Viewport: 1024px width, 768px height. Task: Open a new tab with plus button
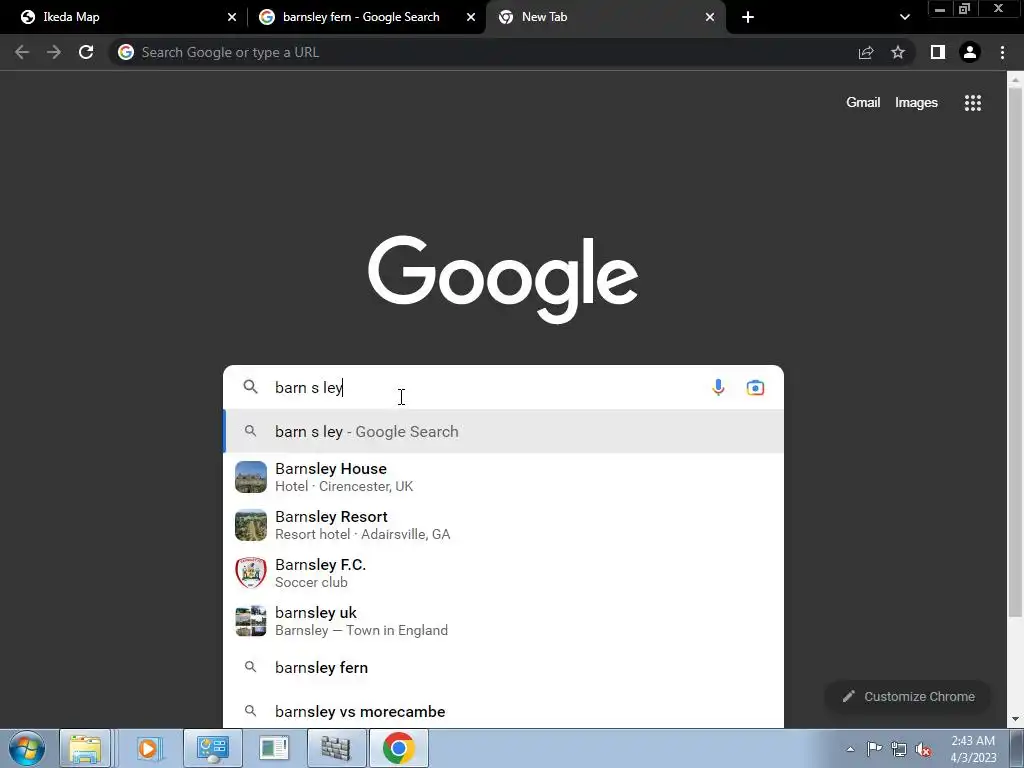click(748, 17)
